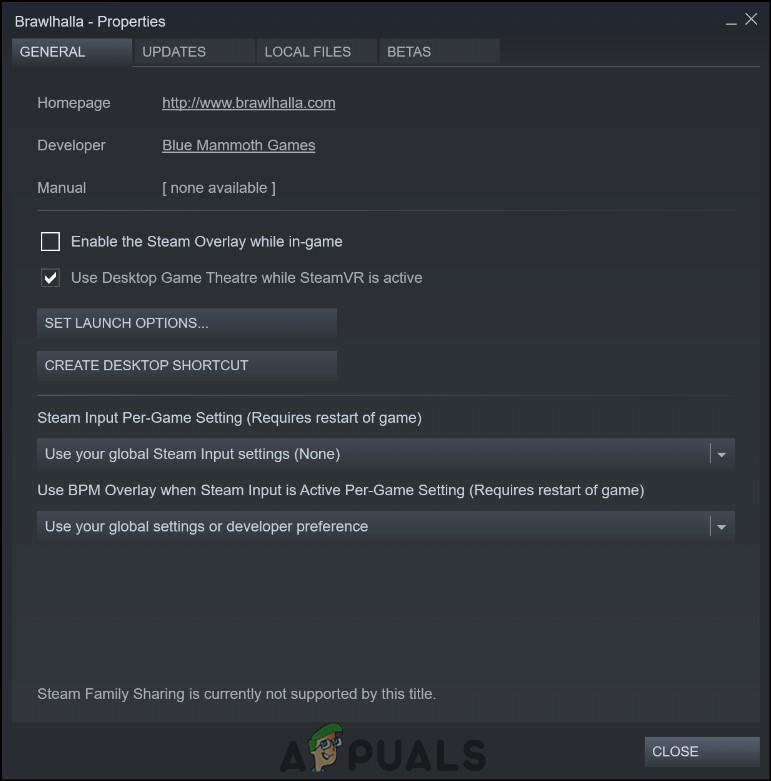The height and width of the screenshot is (781, 771).
Task: Enable the Steam Overlay while in-game checkbox
Action: pyautogui.click(x=50, y=242)
